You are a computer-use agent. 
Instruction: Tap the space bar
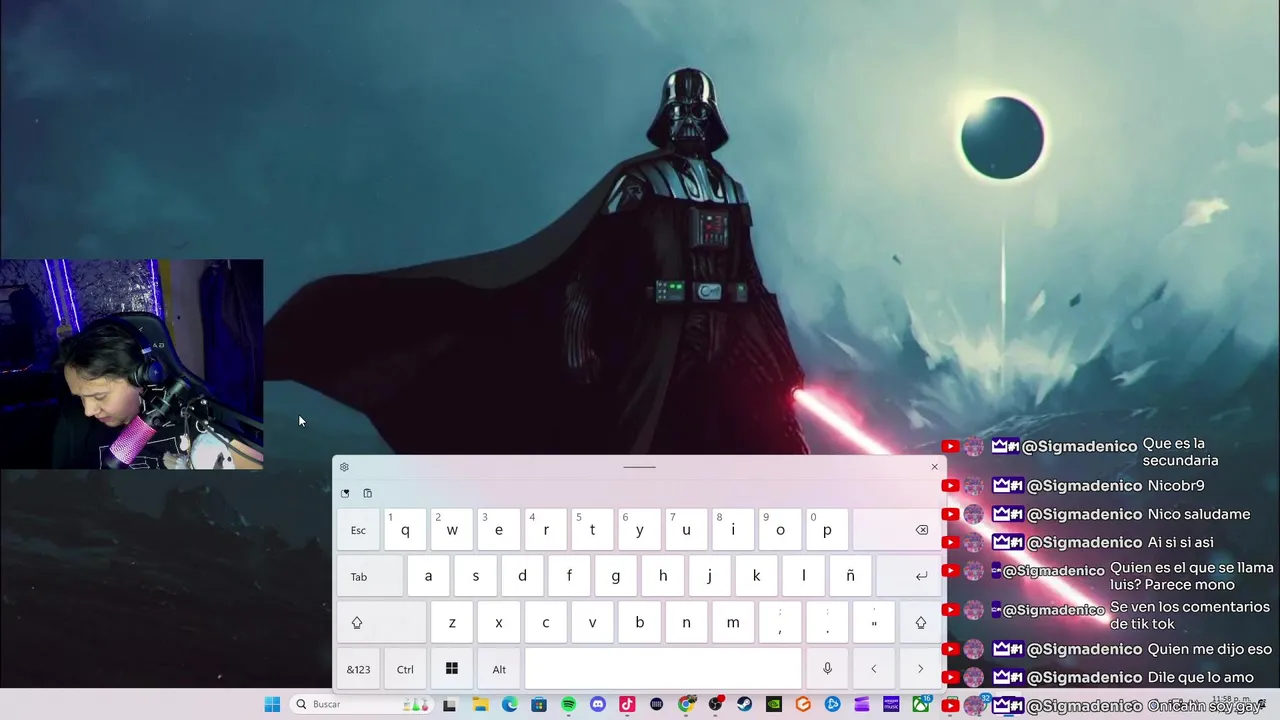tap(663, 669)
